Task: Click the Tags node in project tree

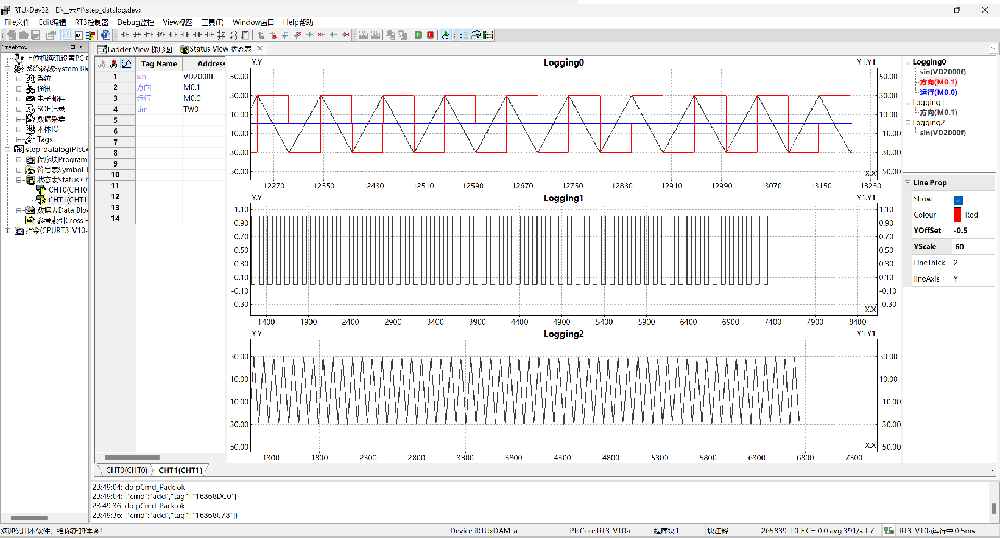Action: coord(44,139)
